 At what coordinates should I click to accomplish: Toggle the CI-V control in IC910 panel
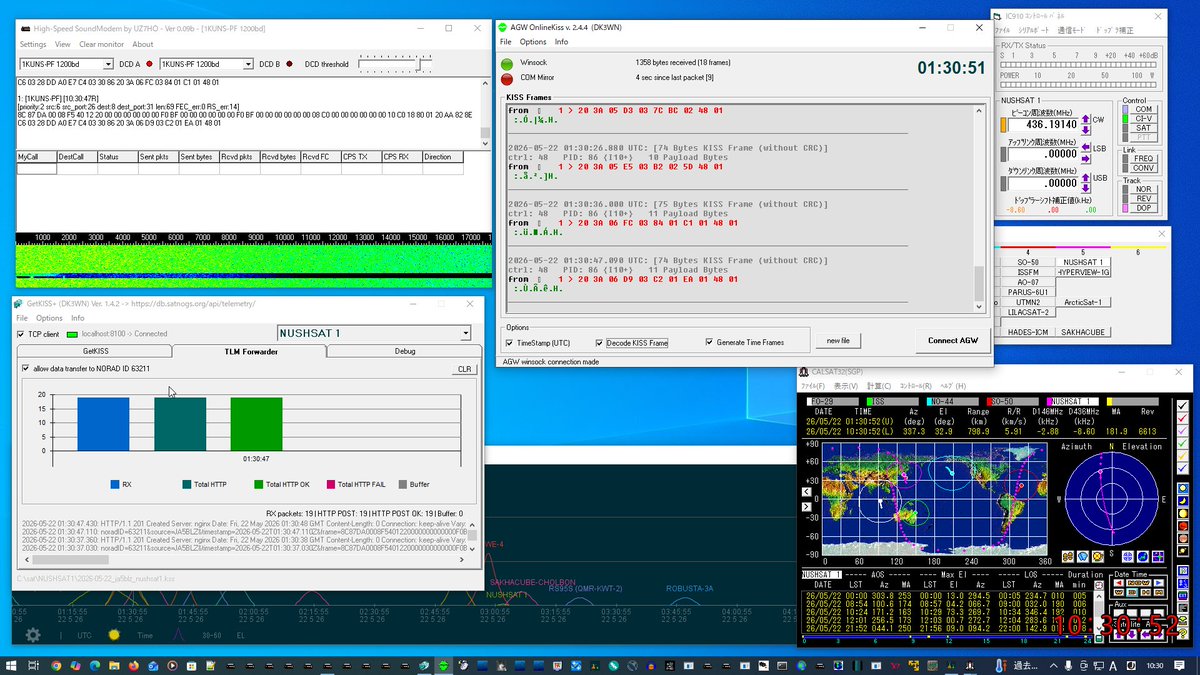tap(1143, 119)
